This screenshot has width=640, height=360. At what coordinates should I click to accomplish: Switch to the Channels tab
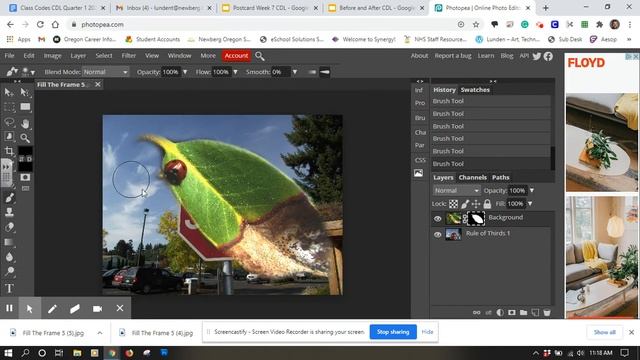click(472, 178)
